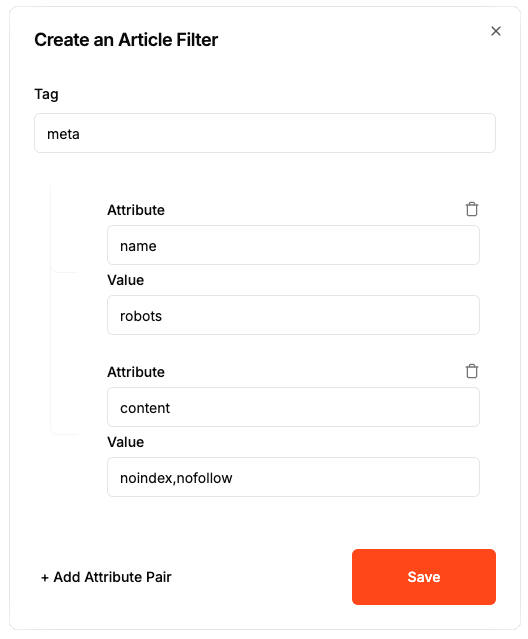Click the Tag label
The height and width of the screenshot is (639, 528).
coord(46,94)
